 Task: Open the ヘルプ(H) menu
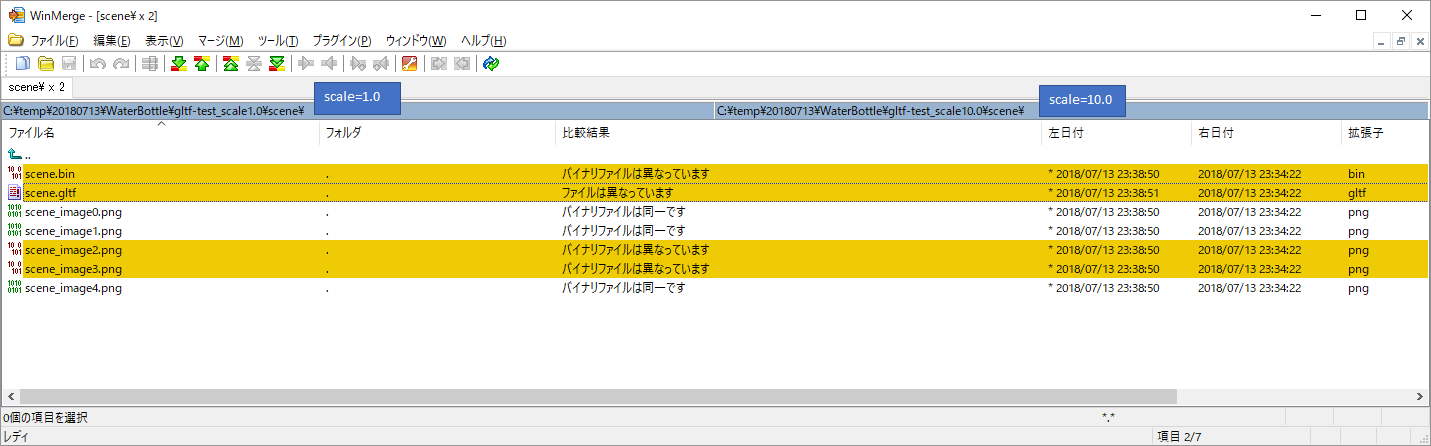click(x=483, y=41)
